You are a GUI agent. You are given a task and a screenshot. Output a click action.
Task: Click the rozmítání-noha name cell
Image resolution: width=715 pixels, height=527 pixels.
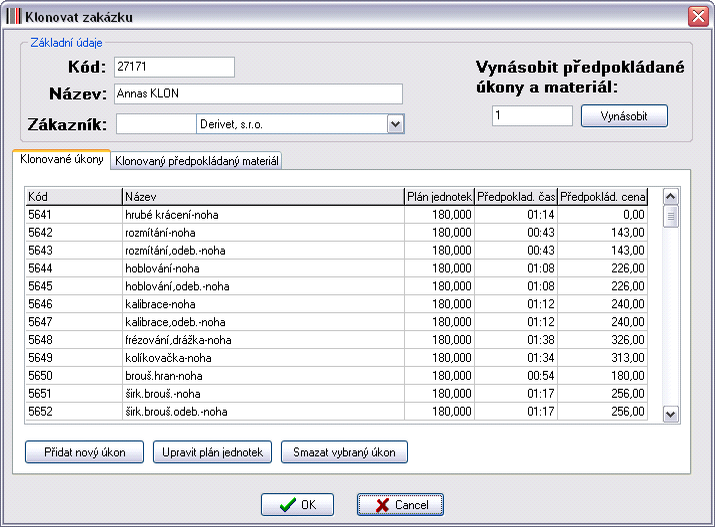point(264,232)
